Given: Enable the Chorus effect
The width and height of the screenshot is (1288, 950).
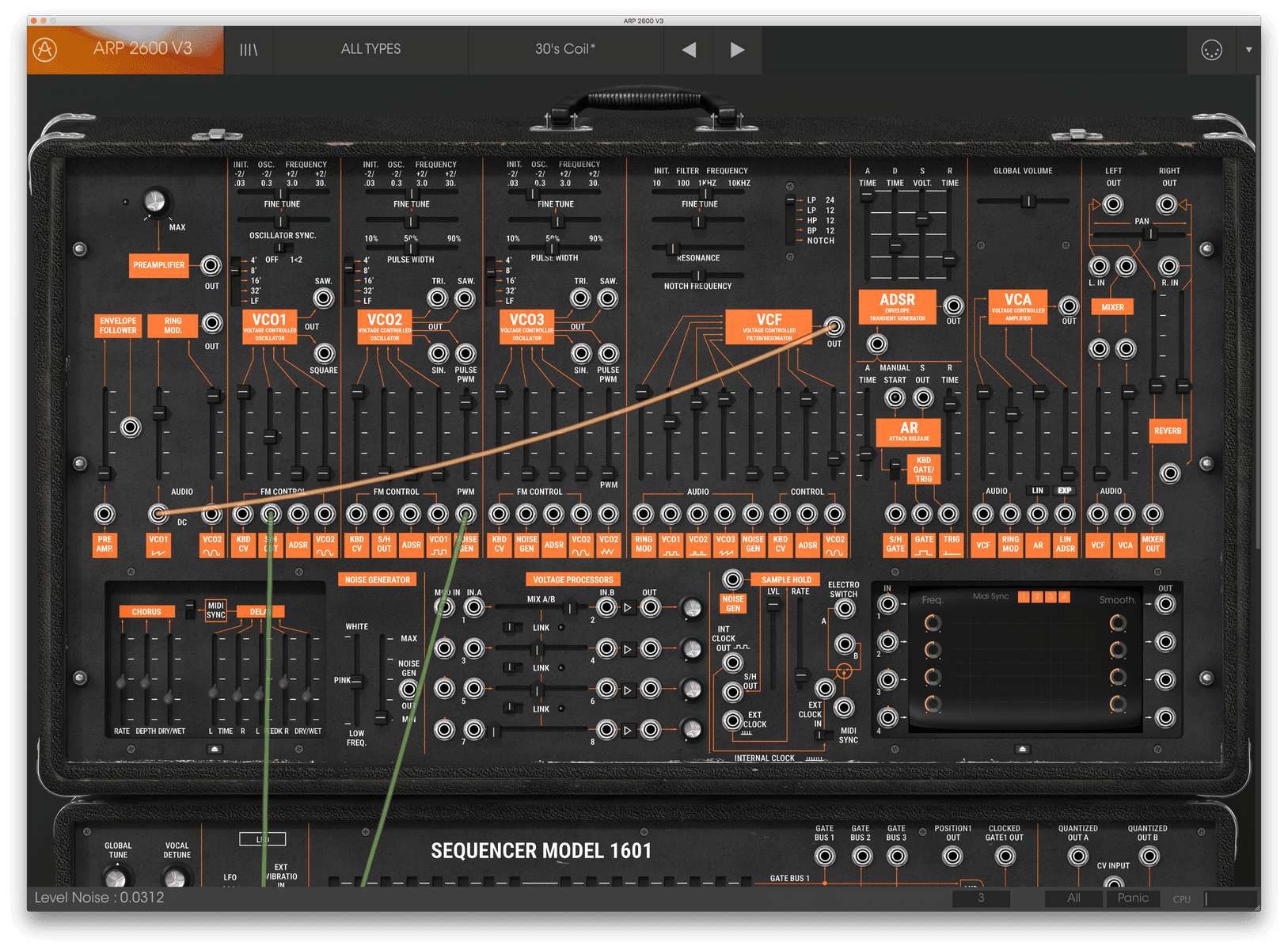Looking at the screenshot, I should point(146,611).
